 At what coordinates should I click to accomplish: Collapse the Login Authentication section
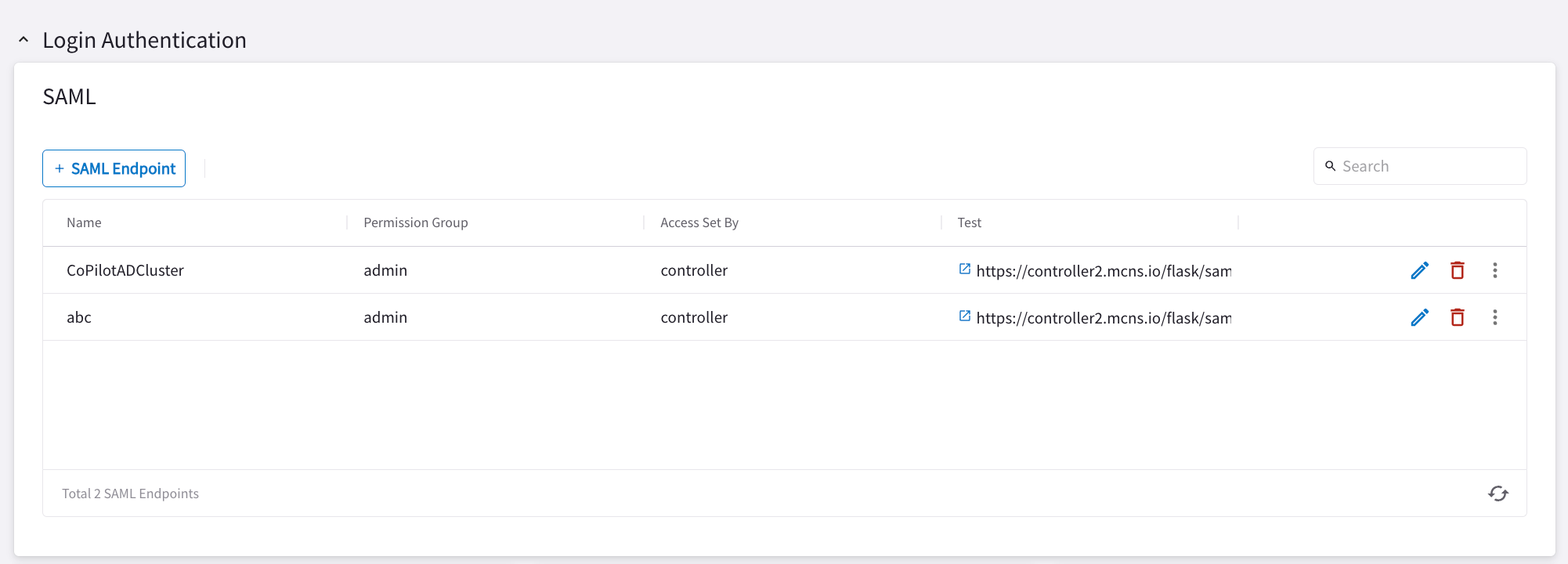point(23,40)
